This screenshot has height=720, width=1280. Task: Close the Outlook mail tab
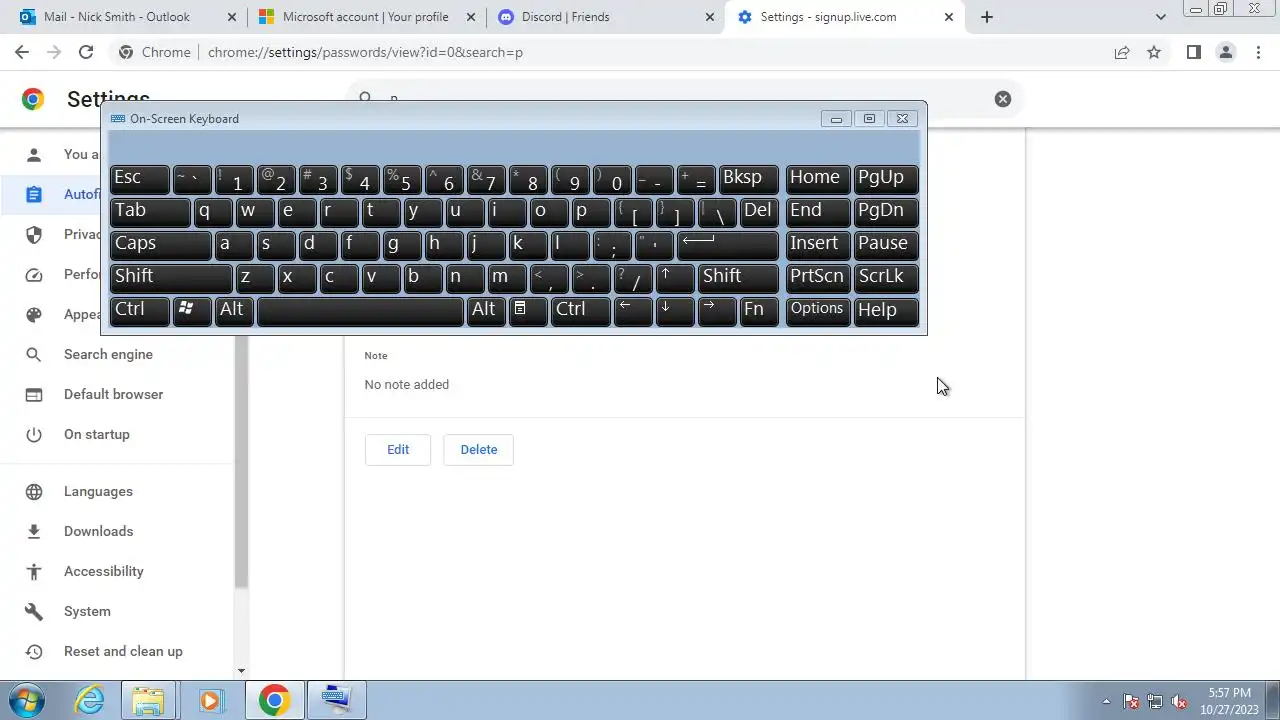click(232, 17)
